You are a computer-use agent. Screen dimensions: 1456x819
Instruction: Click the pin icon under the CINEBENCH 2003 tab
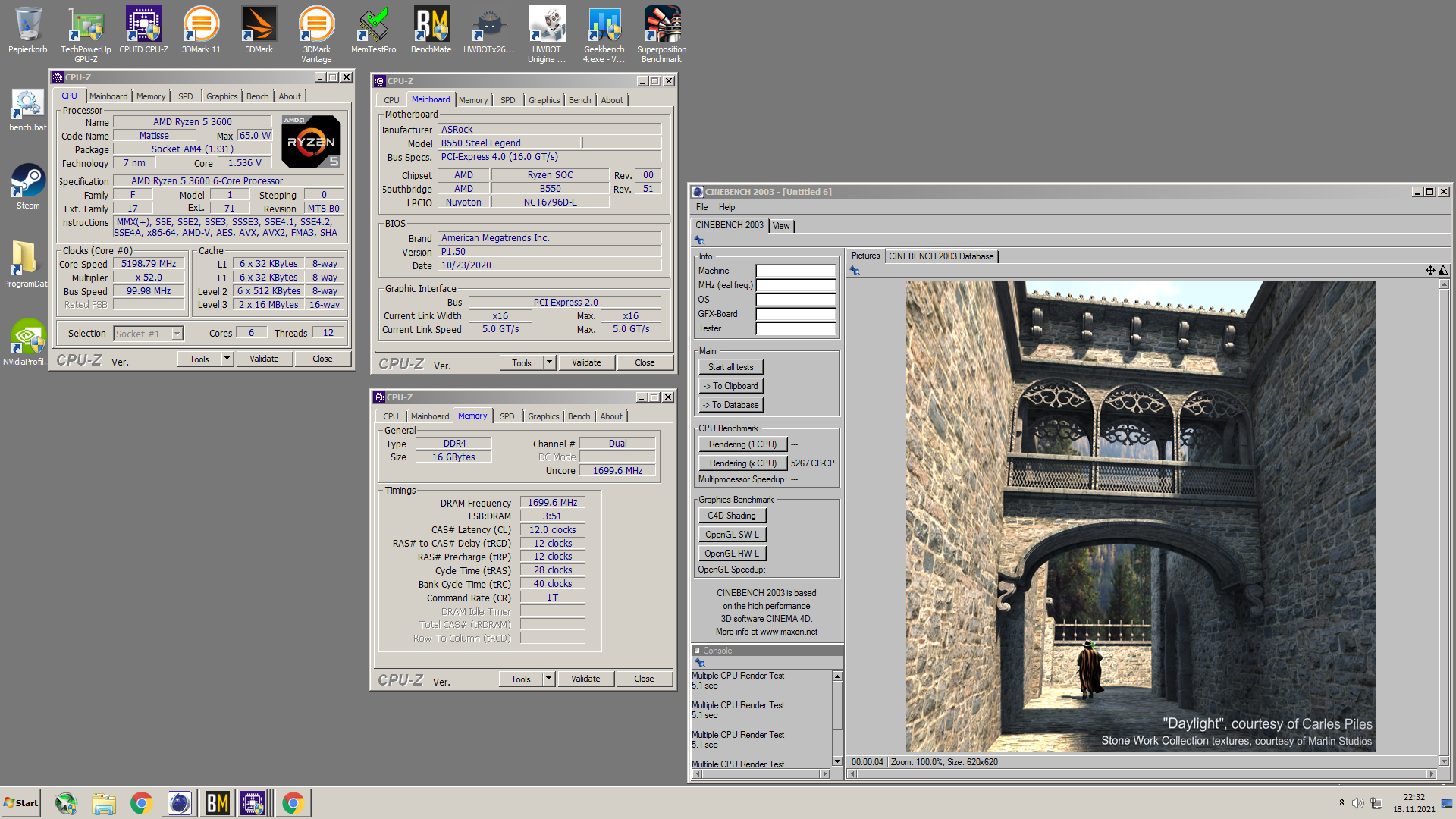[699, 240]
